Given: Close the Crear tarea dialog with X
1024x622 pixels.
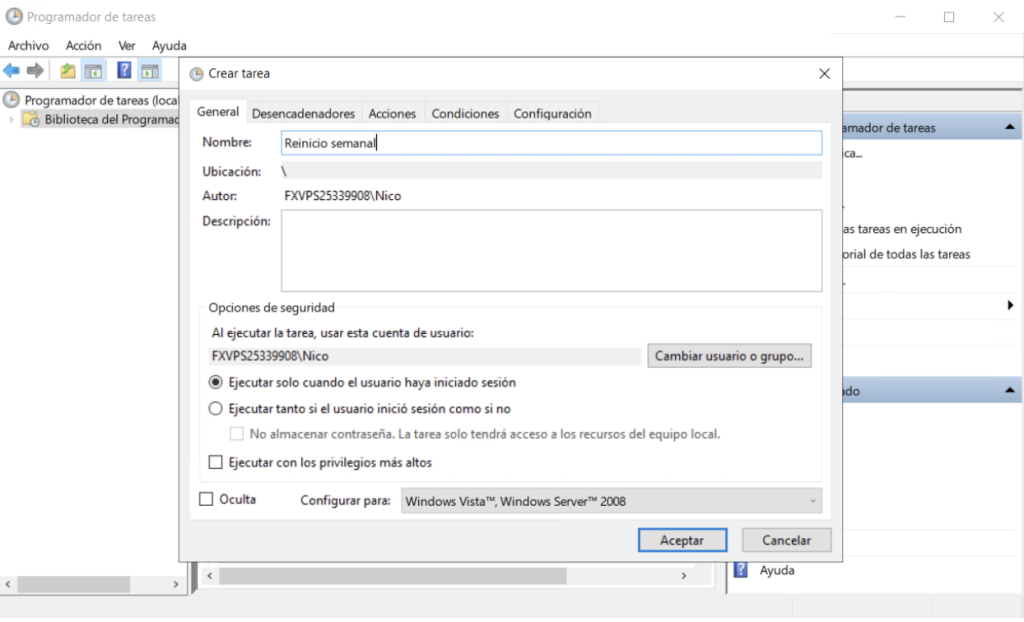Looking at the screenshot, I should (x=824, y=73).
